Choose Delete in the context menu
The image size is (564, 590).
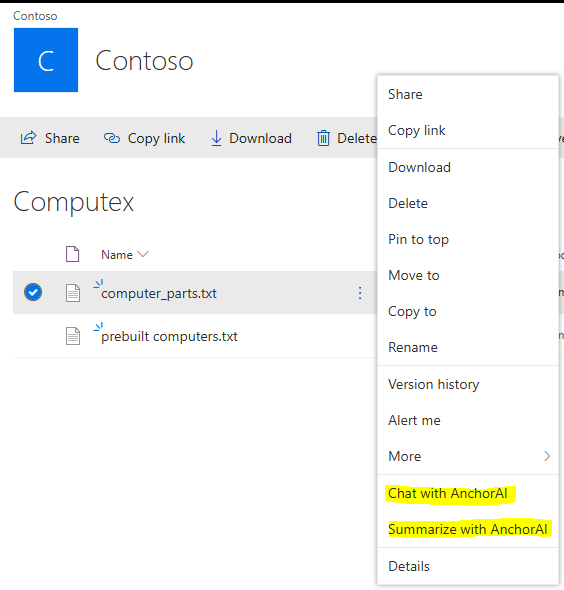[468, 204]
